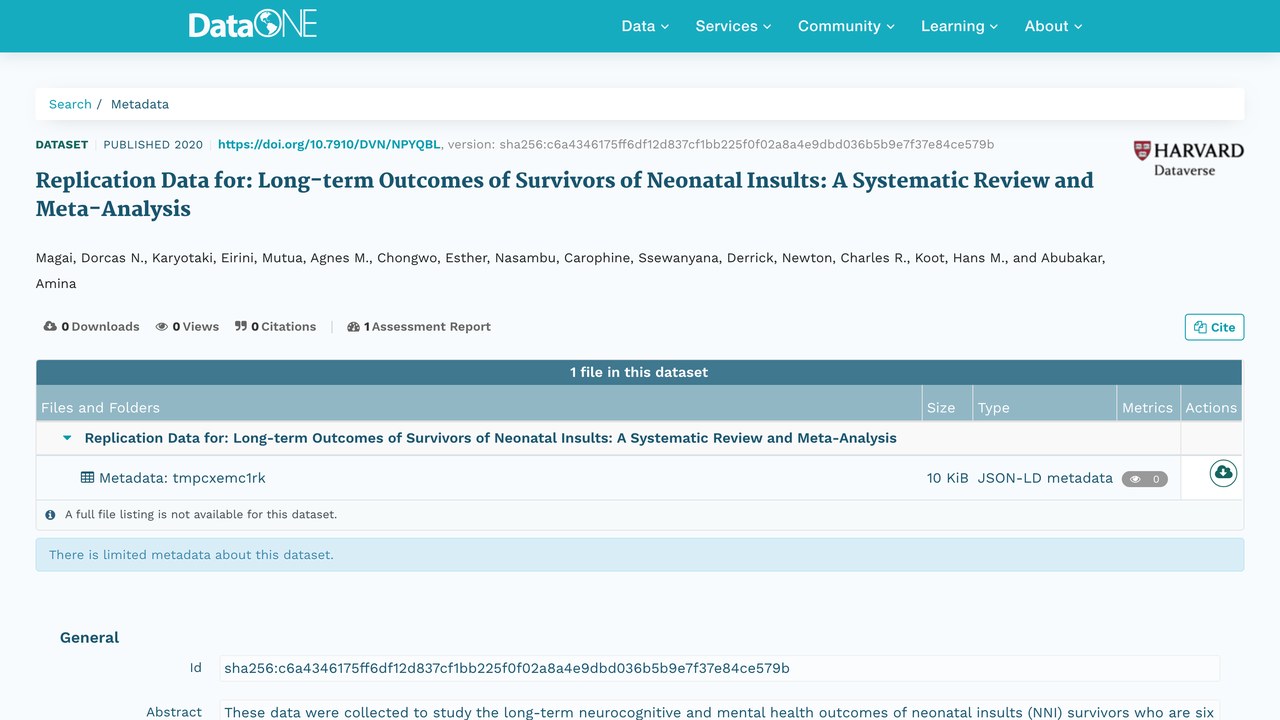Viewport: 1280px width, 720px height.
Task: Click the dataset title heading
Action: pos(565,194)
